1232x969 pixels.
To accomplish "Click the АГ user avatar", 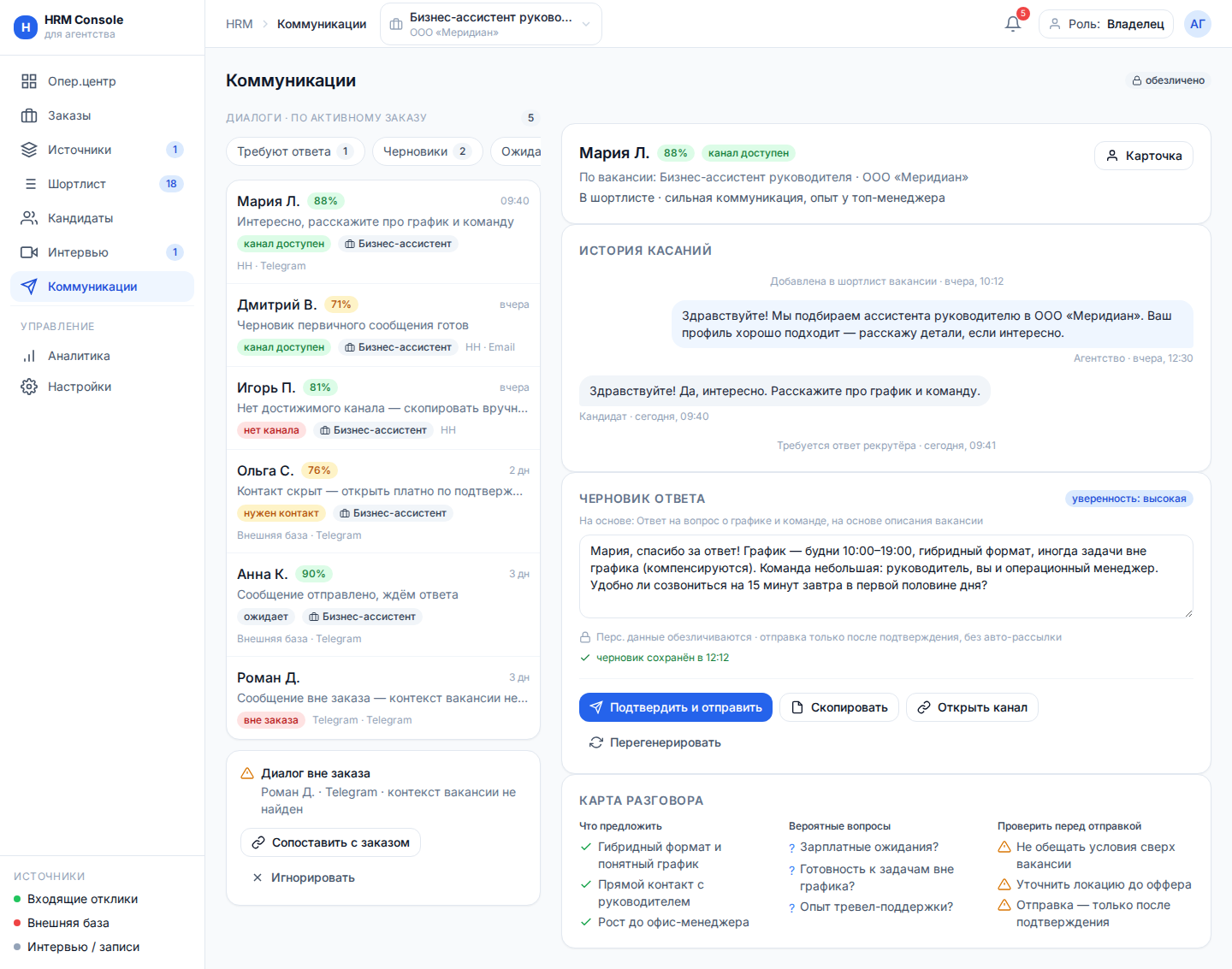I will point(1198,24).
